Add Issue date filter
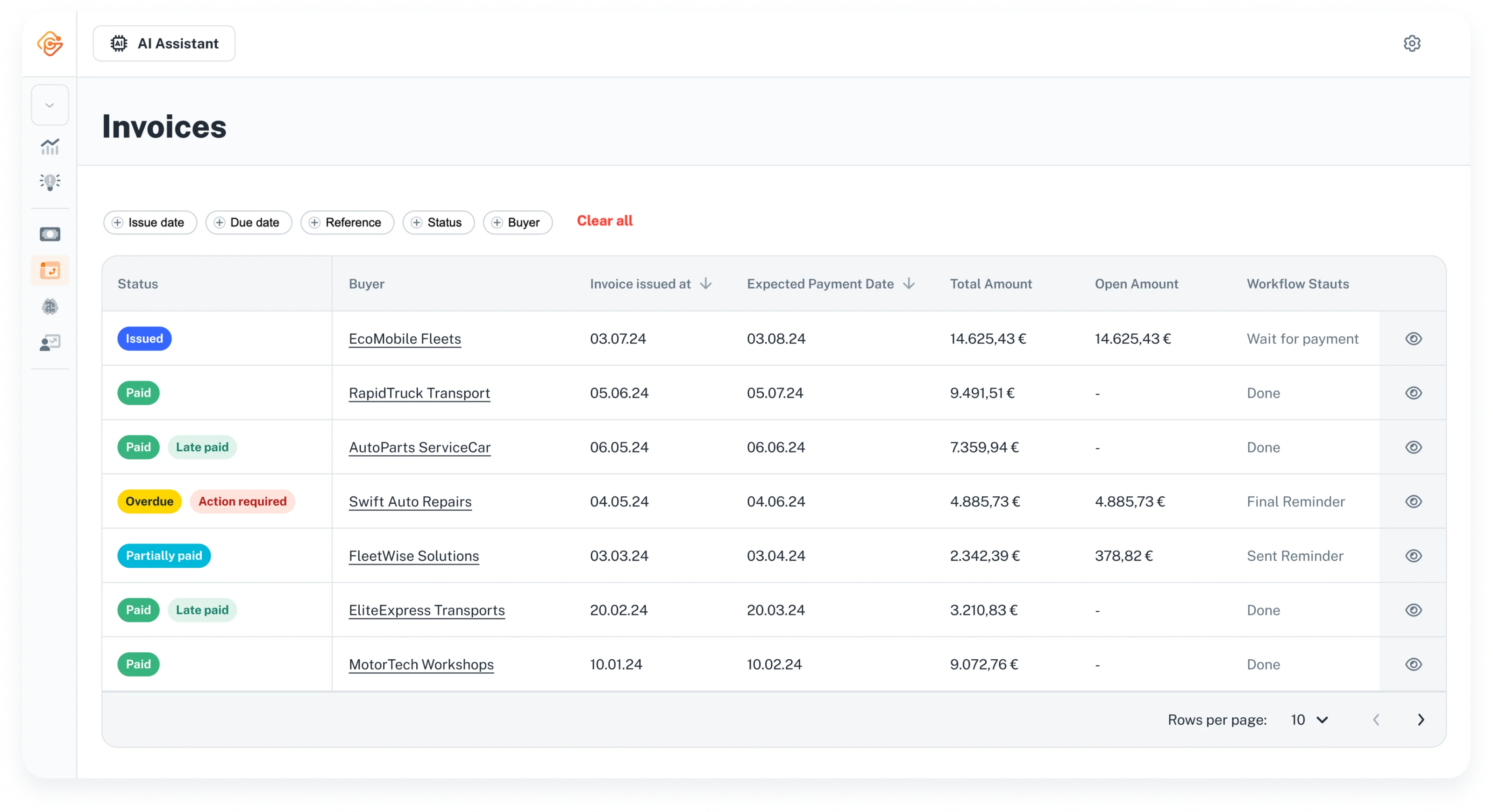The image size is (1493, 812). point(150,222)
